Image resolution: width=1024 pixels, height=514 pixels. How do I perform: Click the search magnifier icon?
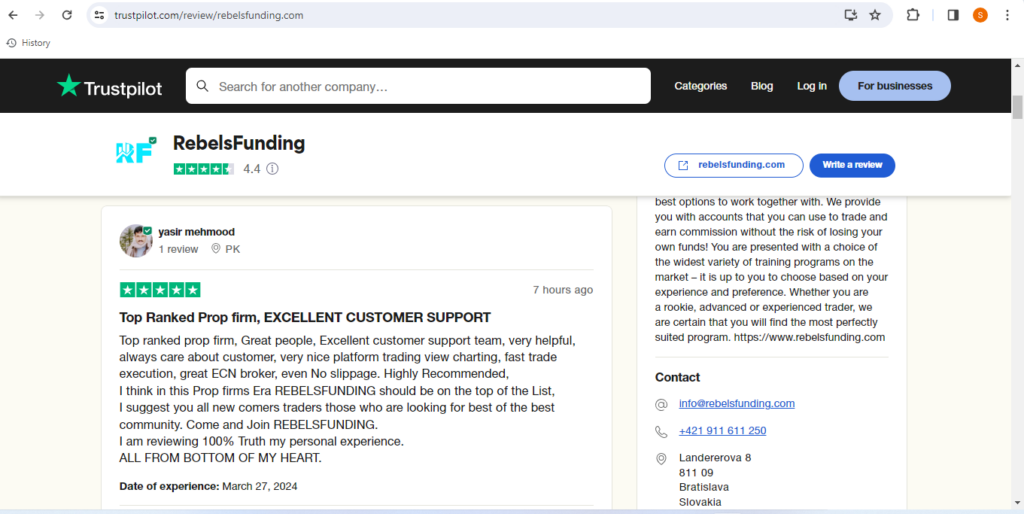(x=202, y=86)
